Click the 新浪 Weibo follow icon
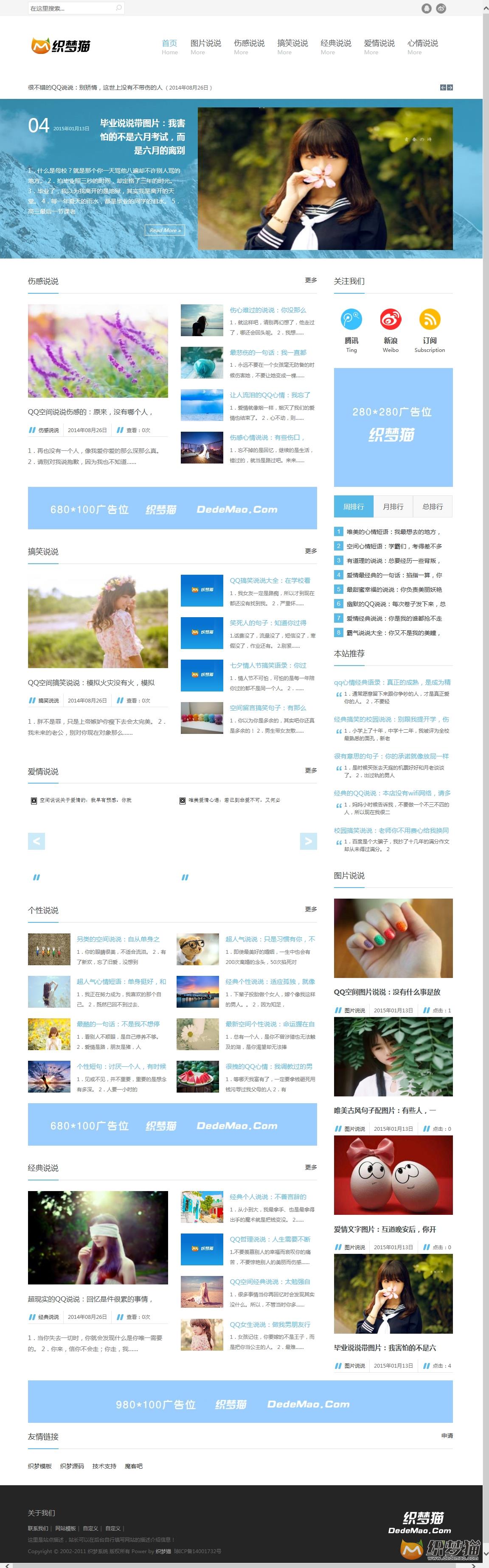489x1568 pixels. [x=391, y=319]
